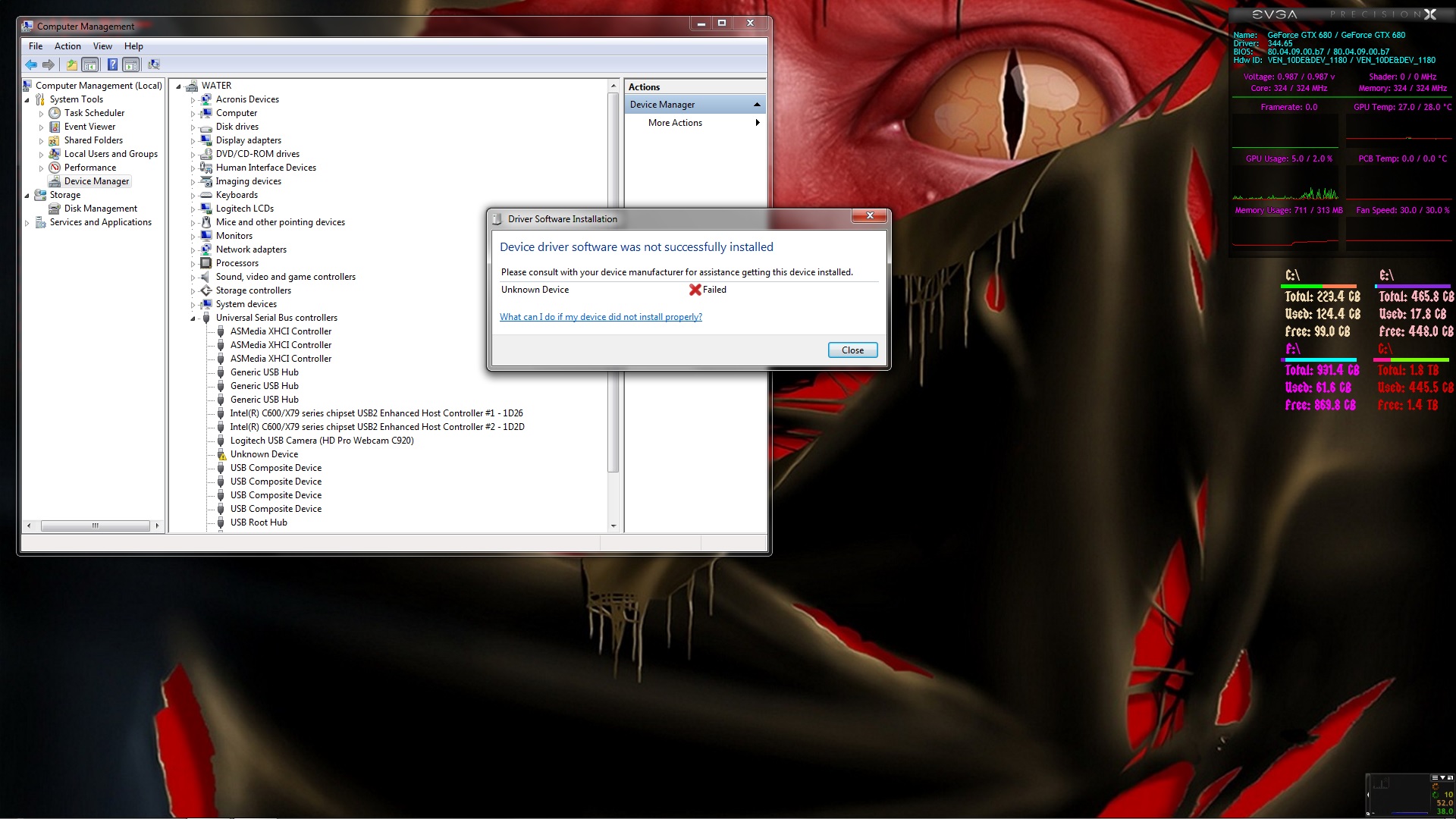Select the Unknown Device warning icon

click(x=221, y=455)
